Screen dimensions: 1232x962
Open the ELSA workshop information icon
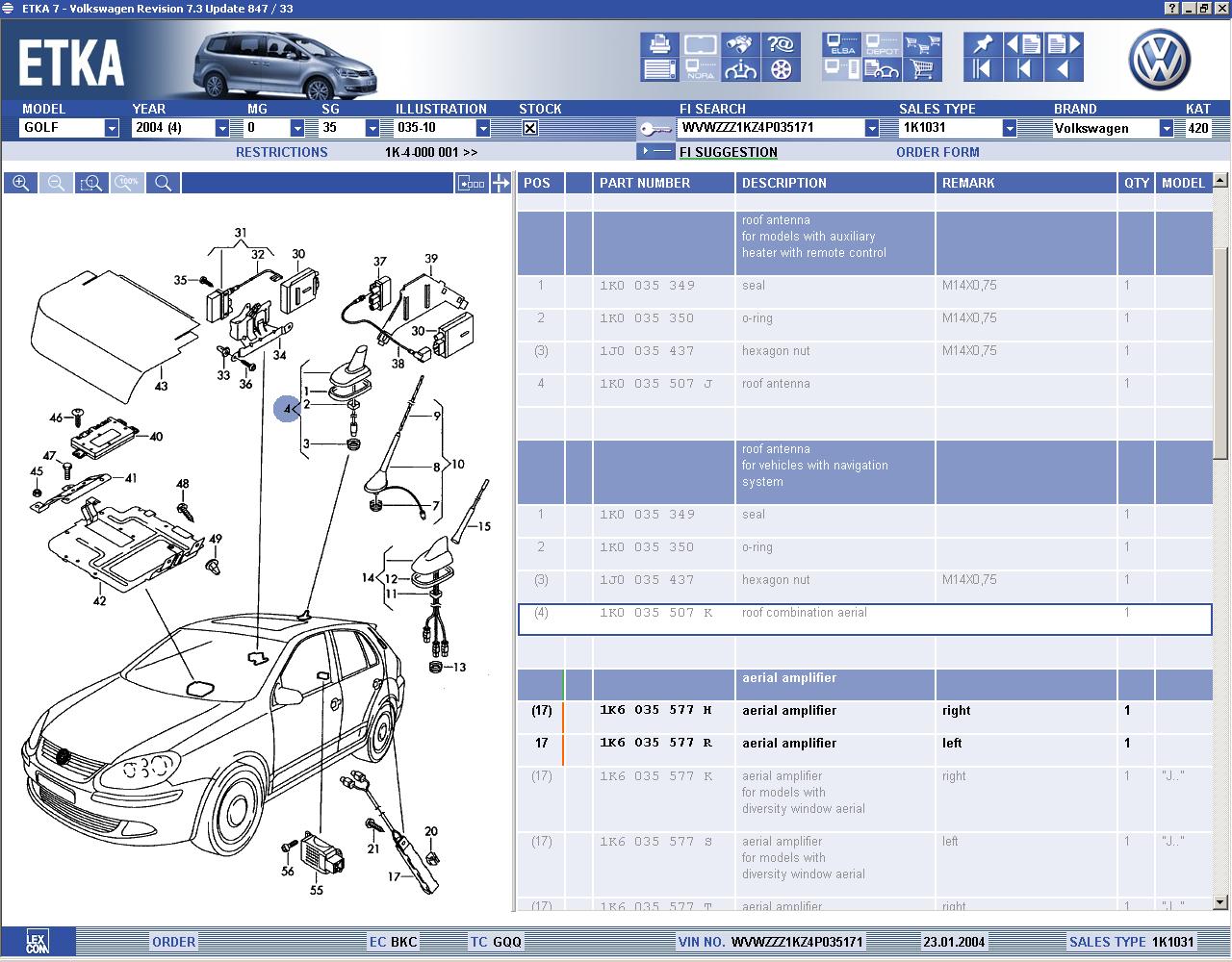click(841, 44)
